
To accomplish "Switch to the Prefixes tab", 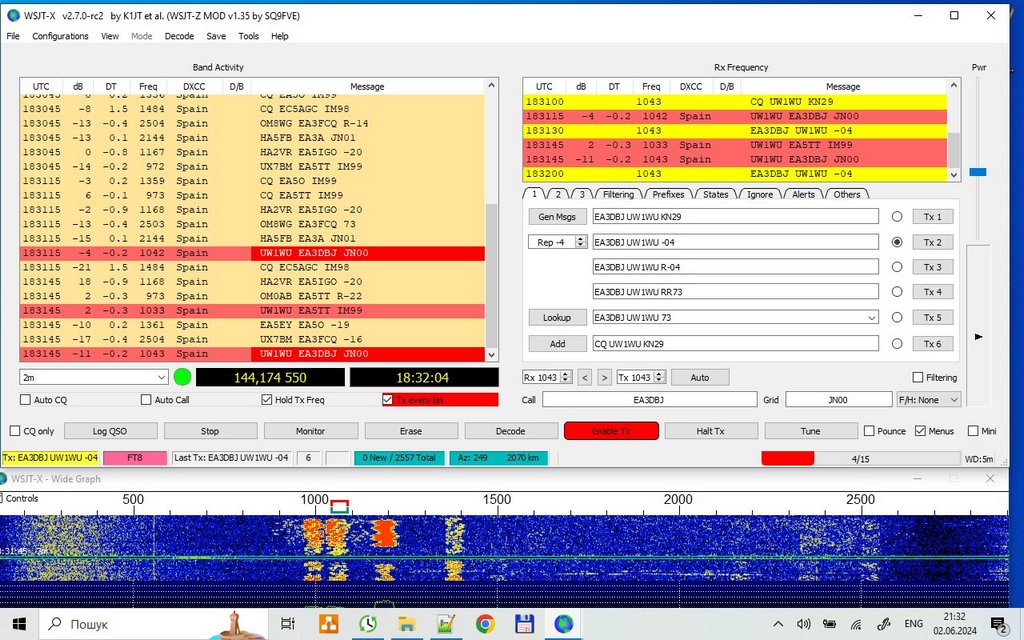I will coord(668,194).
